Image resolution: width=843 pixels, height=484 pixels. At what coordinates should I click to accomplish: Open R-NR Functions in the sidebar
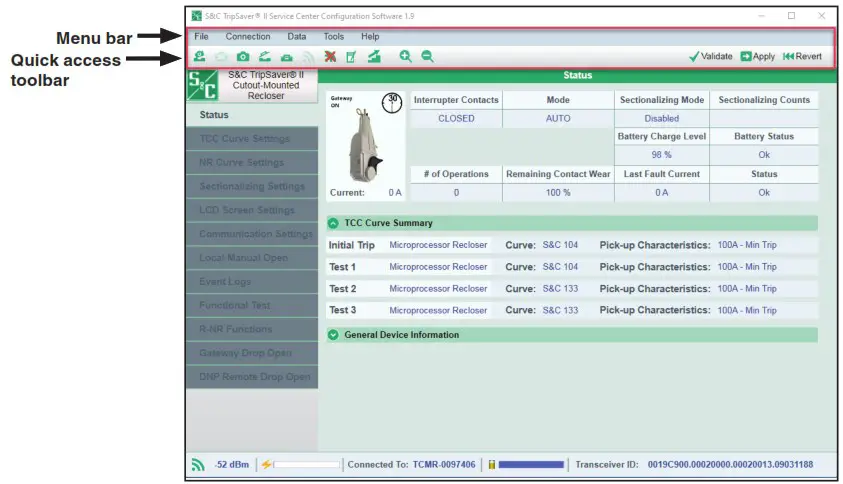tap(252, 329)
